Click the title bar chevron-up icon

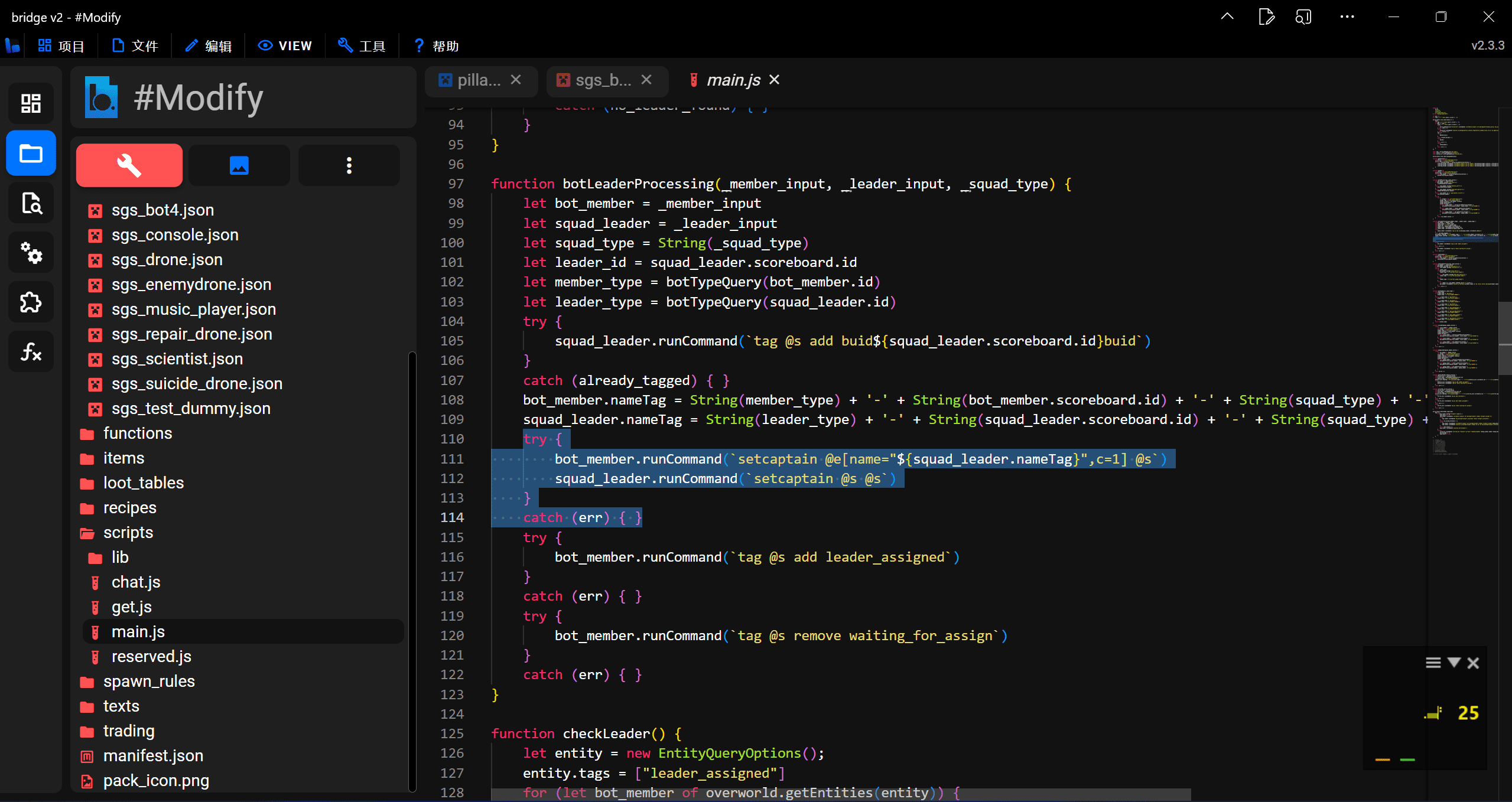coord(1227,17)
